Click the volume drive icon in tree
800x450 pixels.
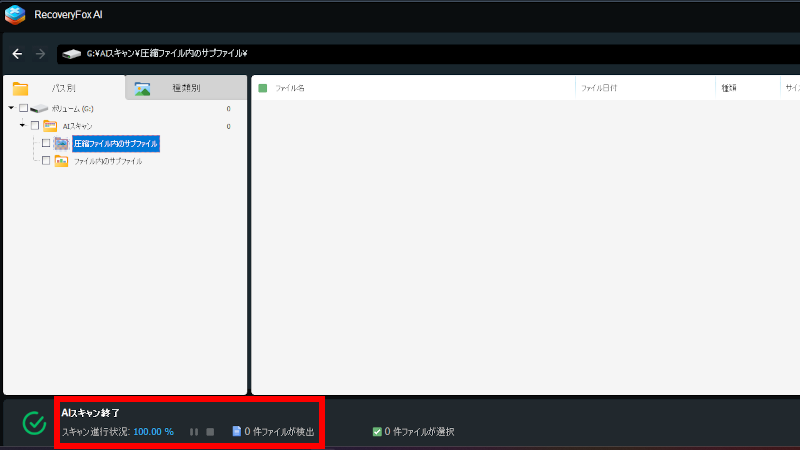39,109
